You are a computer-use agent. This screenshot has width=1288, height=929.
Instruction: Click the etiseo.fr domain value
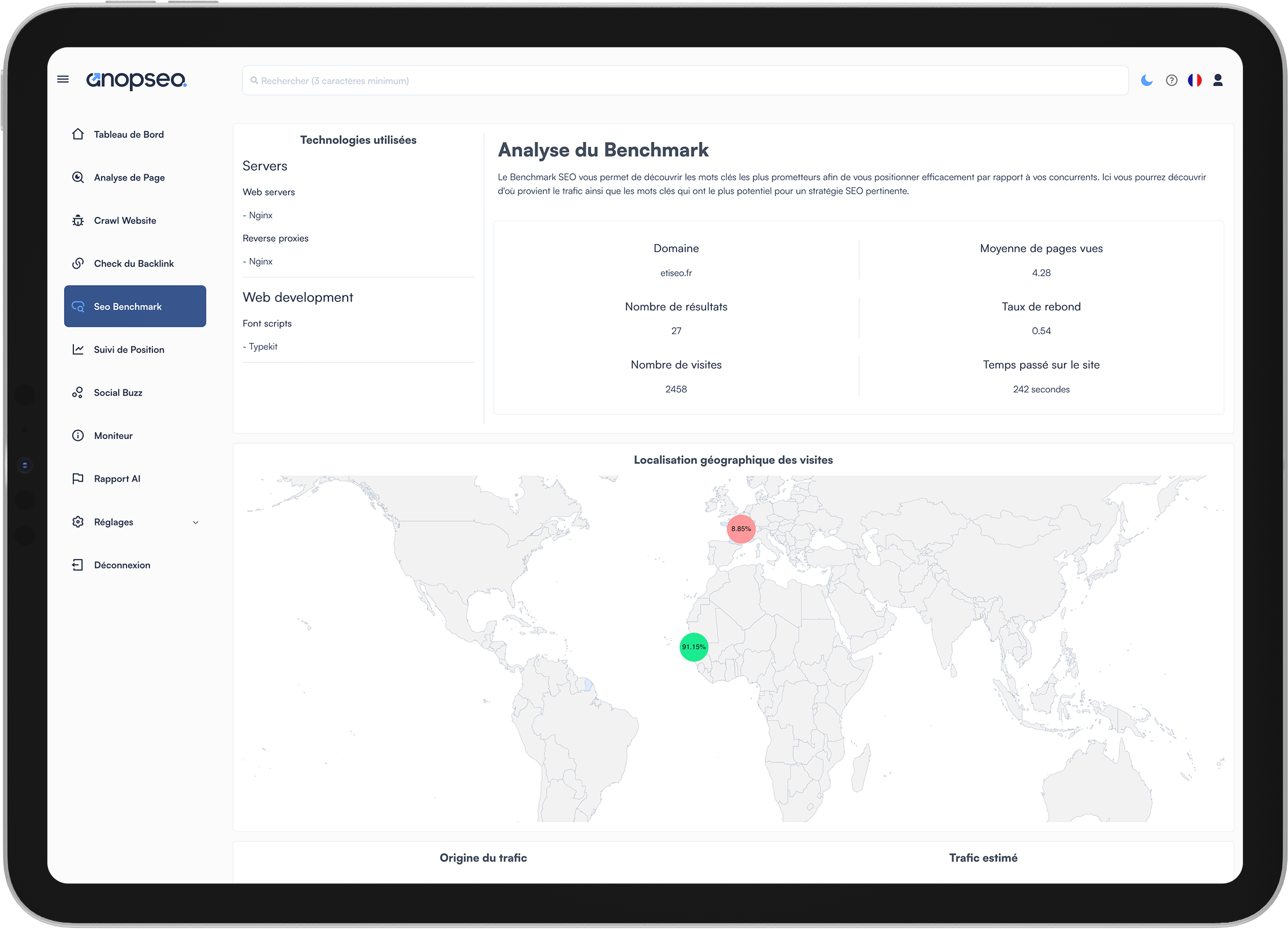[676, 273]
